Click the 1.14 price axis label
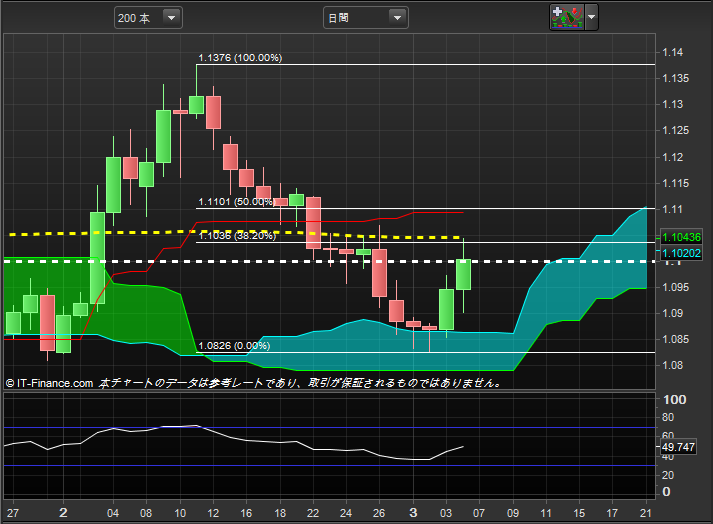This screenshot has width=713, height=524. click(x=672, y=52)
